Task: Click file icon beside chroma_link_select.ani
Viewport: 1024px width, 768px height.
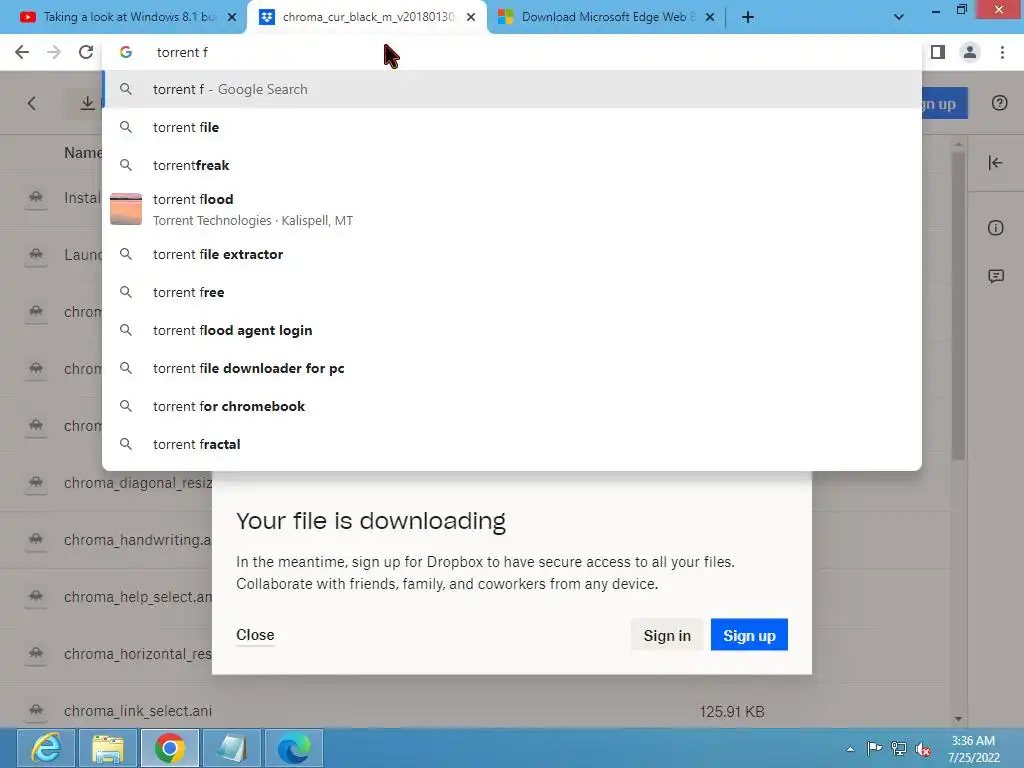Action: pos(36,711)
